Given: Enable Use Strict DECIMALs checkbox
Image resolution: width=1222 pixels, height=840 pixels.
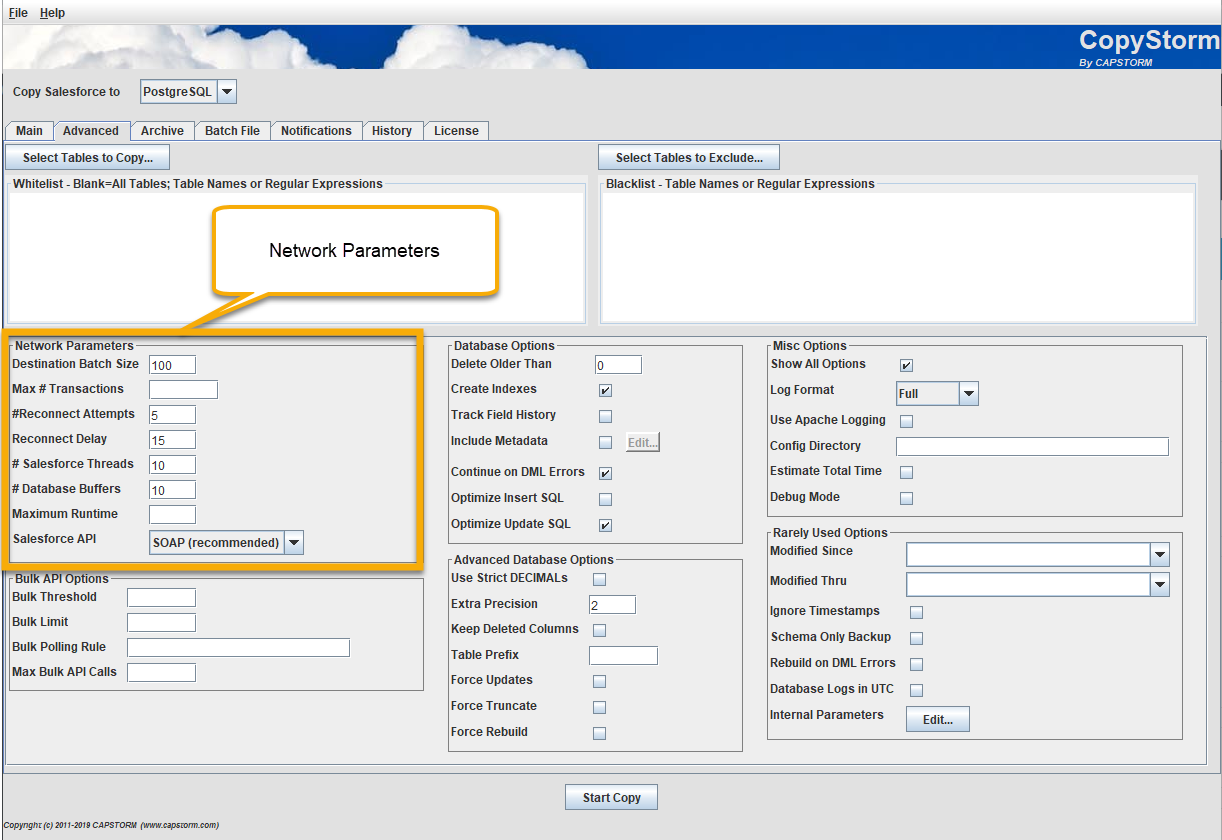Looking at the screenshot, I should (x=599, y=579).
